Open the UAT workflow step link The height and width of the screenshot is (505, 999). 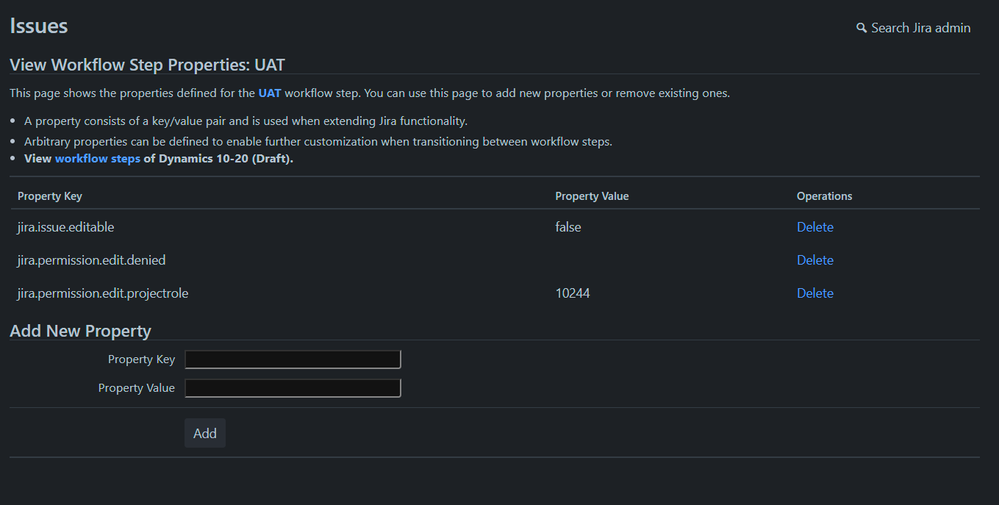270,93
